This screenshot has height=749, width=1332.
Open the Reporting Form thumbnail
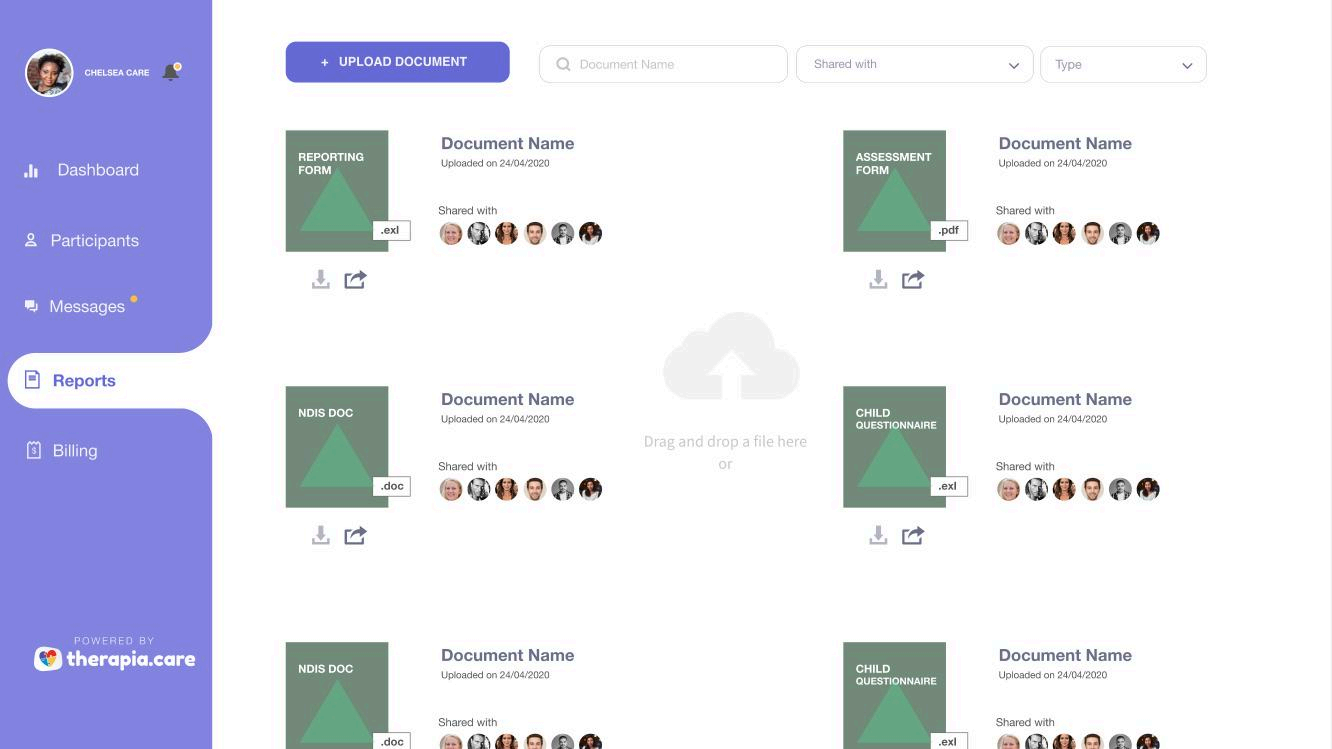pos(337,191)
